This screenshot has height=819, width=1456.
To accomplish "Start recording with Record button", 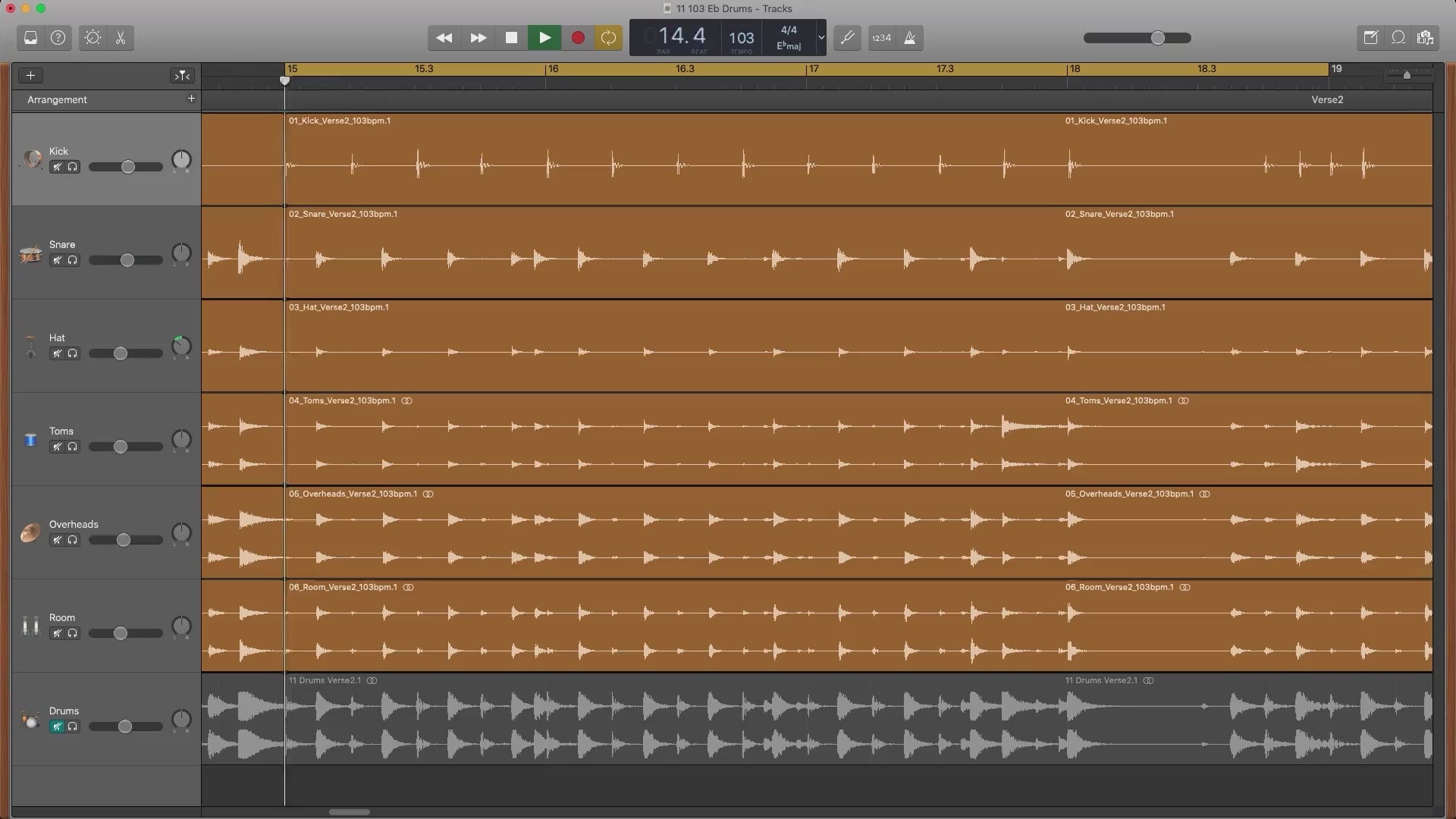I will tap(578, 38).
